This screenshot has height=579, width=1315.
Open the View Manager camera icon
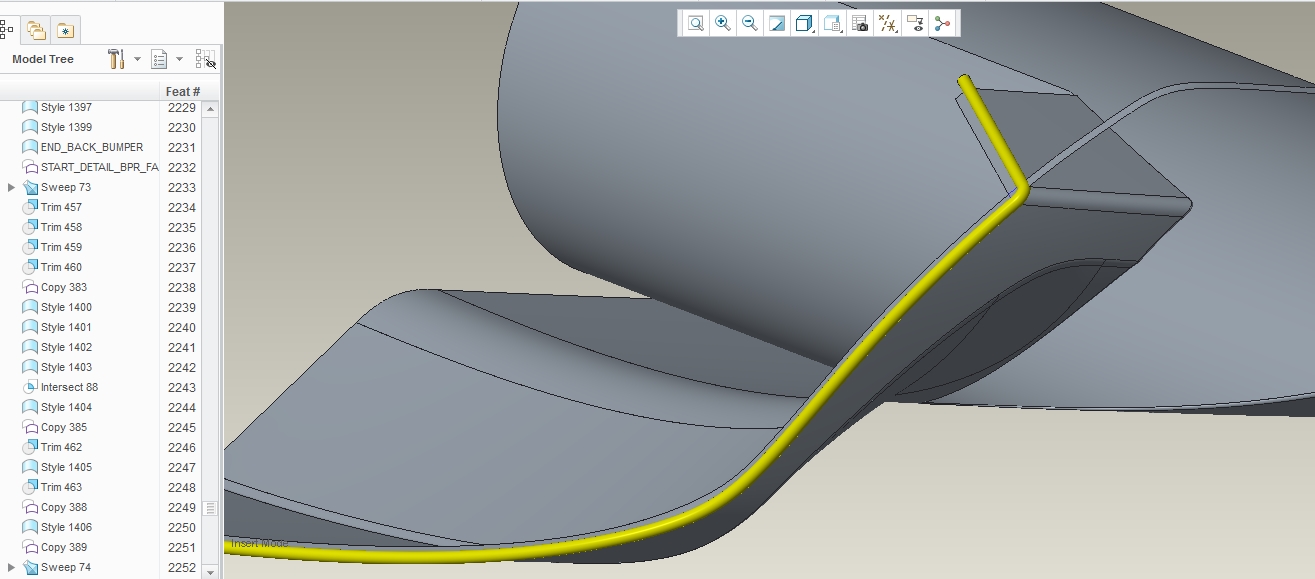coord(860,24)
